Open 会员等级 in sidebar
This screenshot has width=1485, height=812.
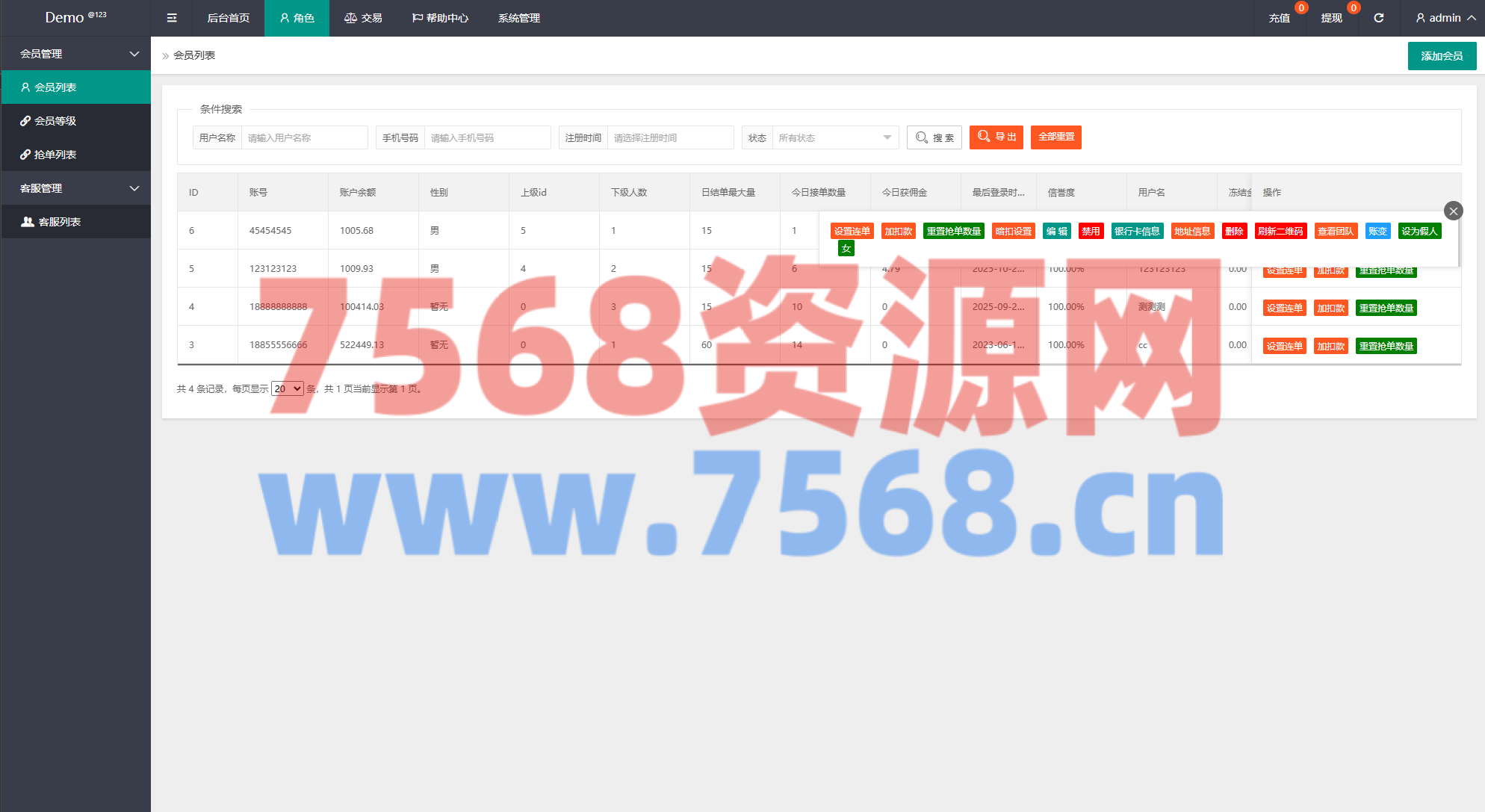coord(55,121)
